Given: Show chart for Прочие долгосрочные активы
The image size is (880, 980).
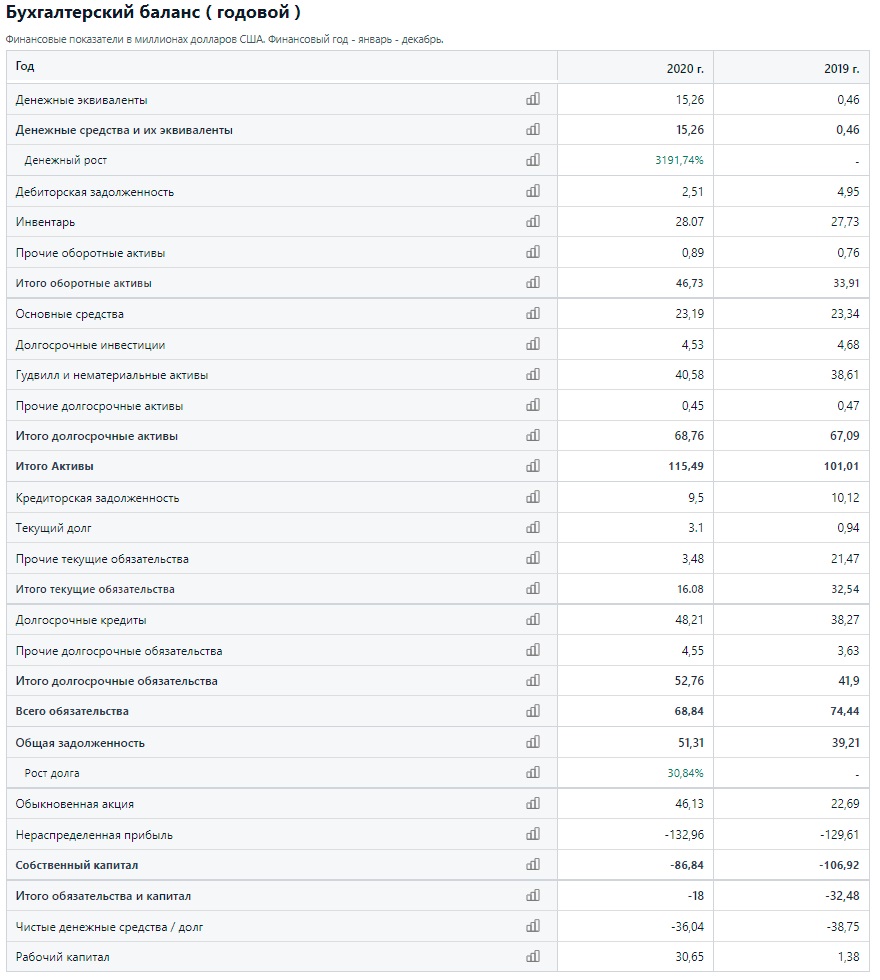Looking at the screenshot, I should click(532, 405).
